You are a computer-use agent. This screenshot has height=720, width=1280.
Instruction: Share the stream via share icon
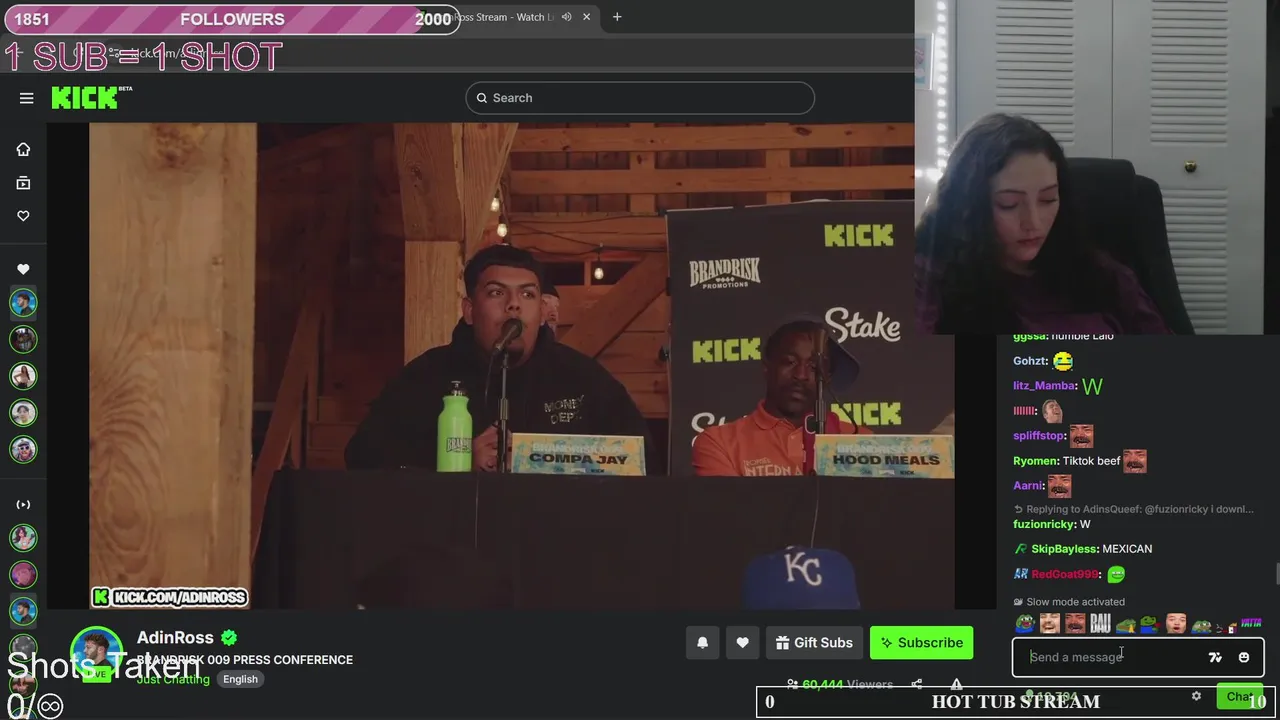point(917,685)
